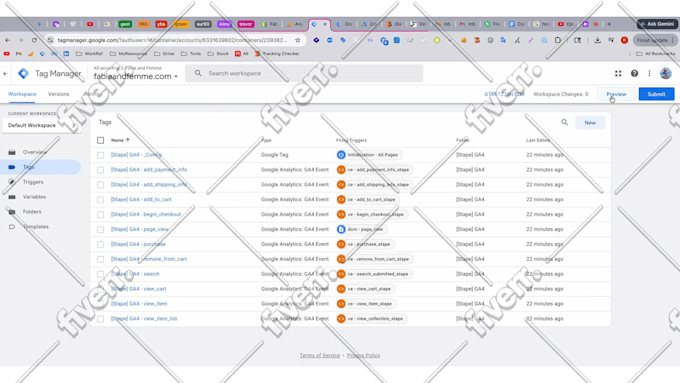Screen dimensions: 680x383
Task: Select Tags in the left sidebar
Action: (41, 167)
